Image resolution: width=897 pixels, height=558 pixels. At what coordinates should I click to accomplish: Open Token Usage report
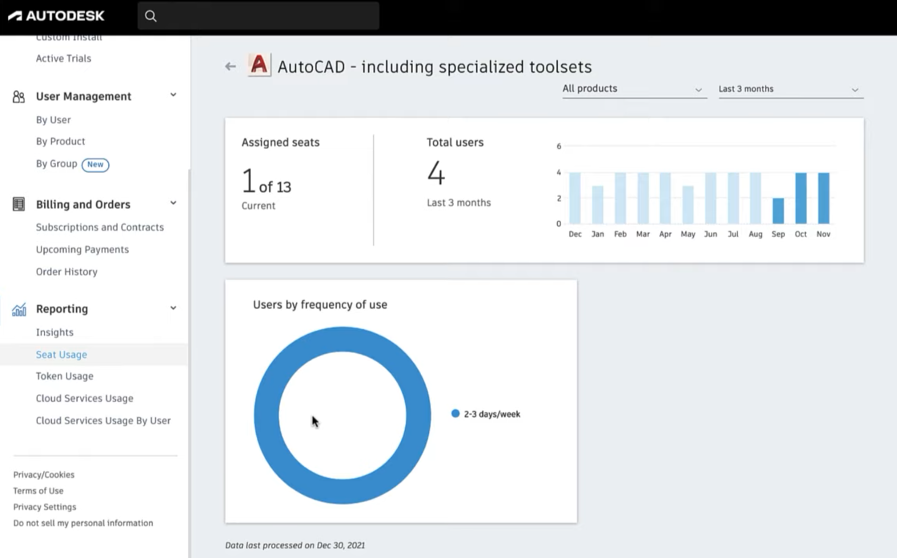pos(65,376)
